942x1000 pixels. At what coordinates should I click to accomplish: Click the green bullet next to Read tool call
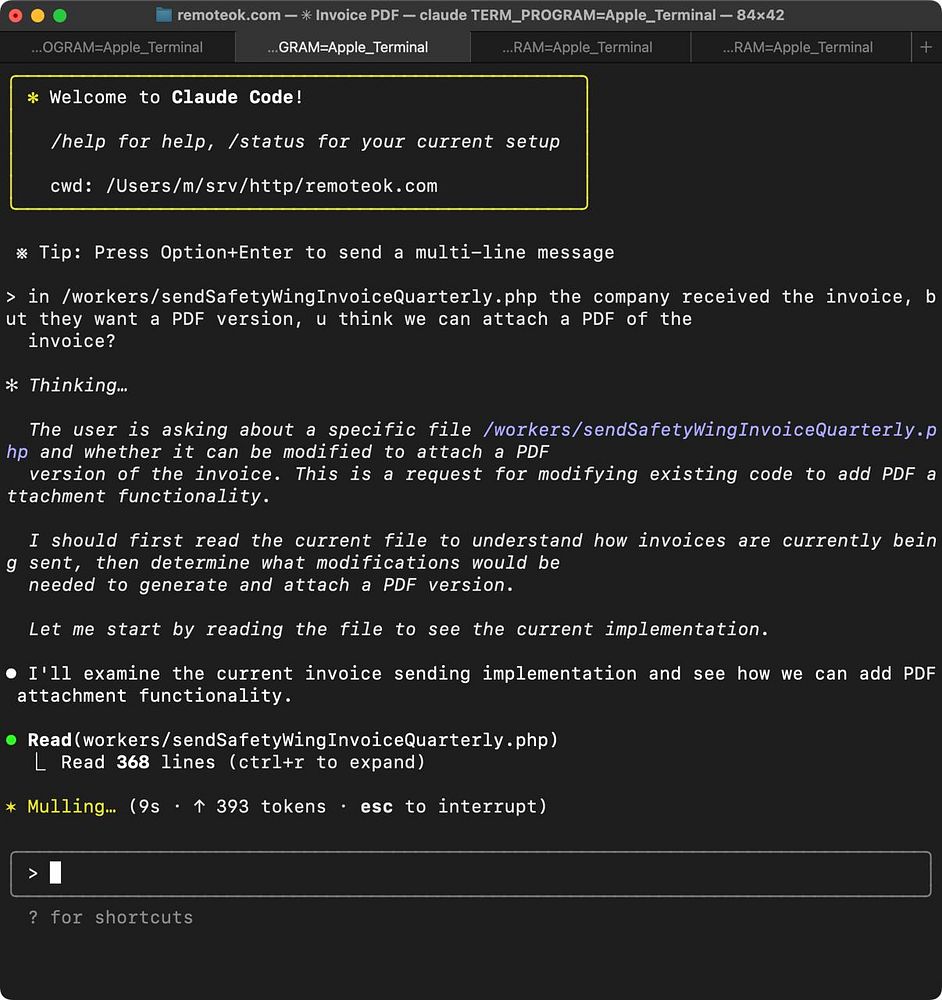(x=12, y=740)
